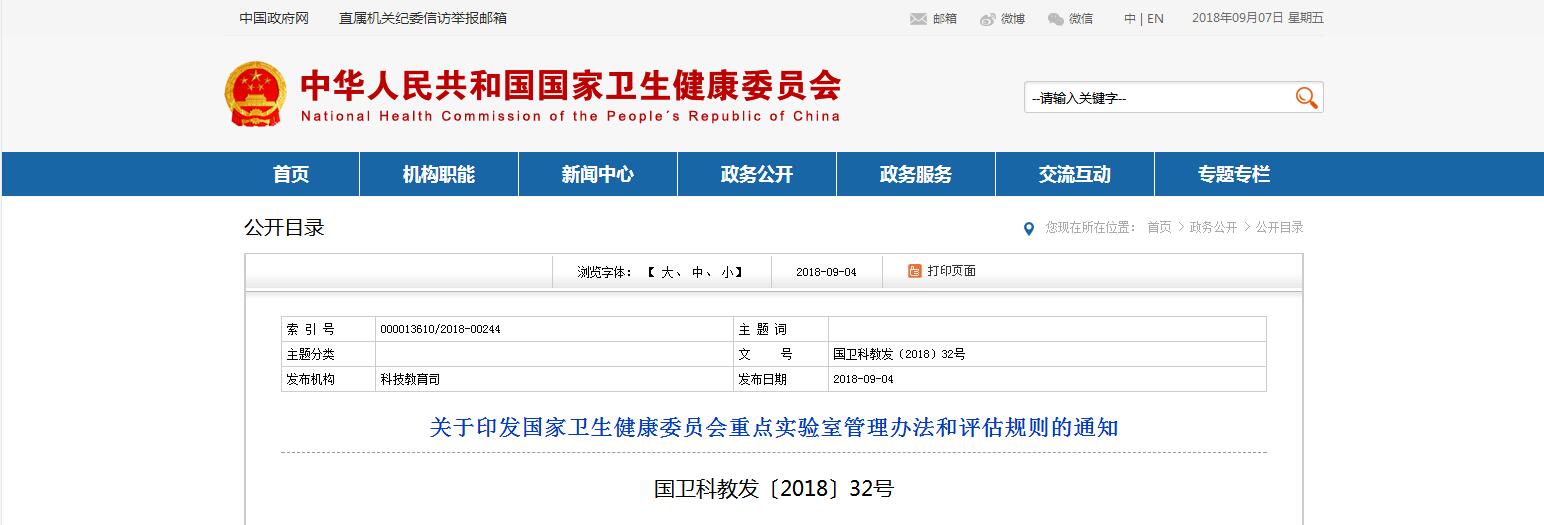This screenshot has height=525, width=1544.
Task: Open the 机构职能 menu
Action: coord(438,175)
